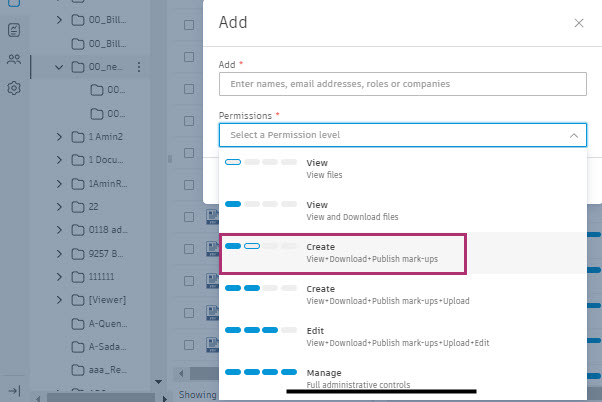602x402 pixels.
Task: Open the Permission level dropdown
Action: (402, 134)
